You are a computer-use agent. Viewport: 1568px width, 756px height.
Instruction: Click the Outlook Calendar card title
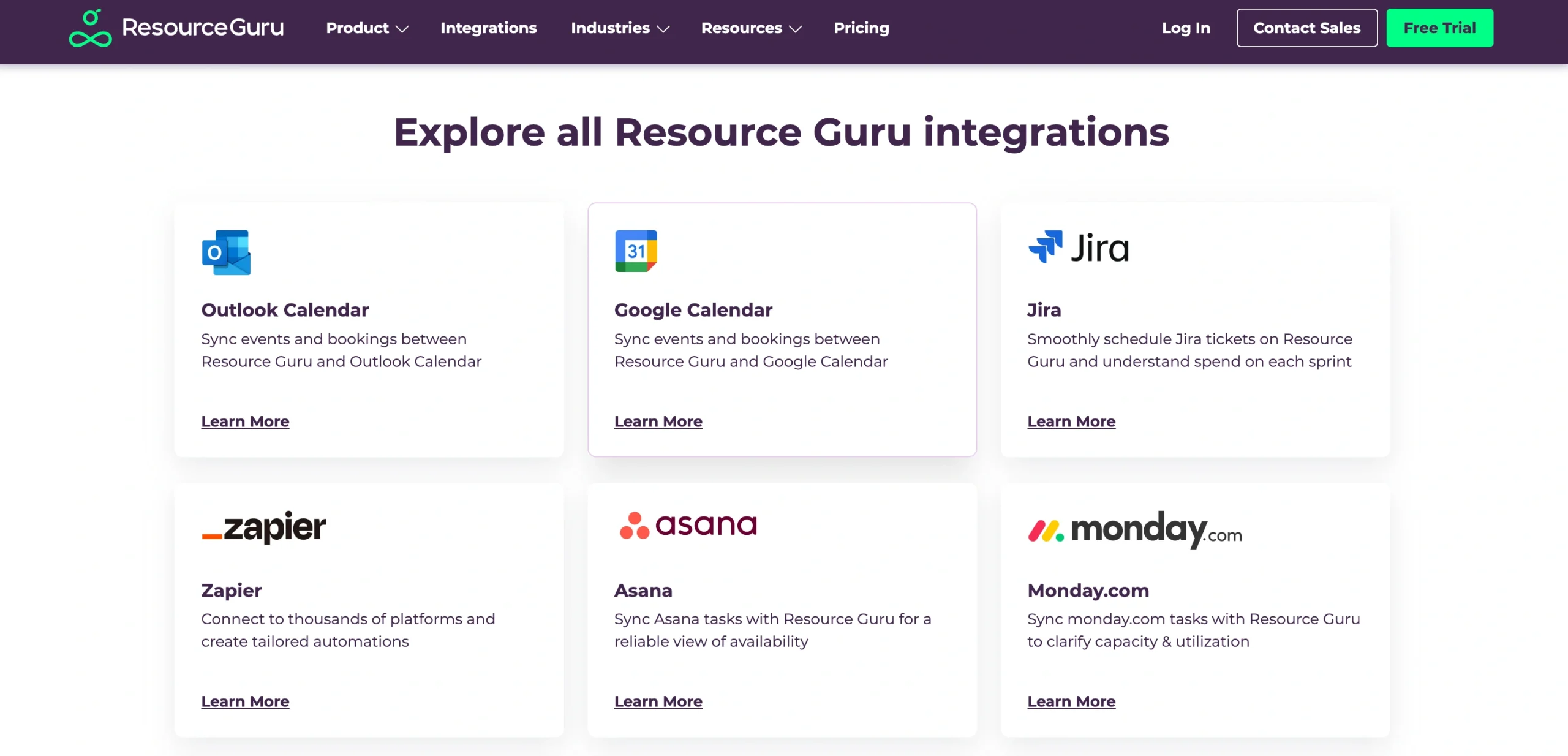[285, 310]
